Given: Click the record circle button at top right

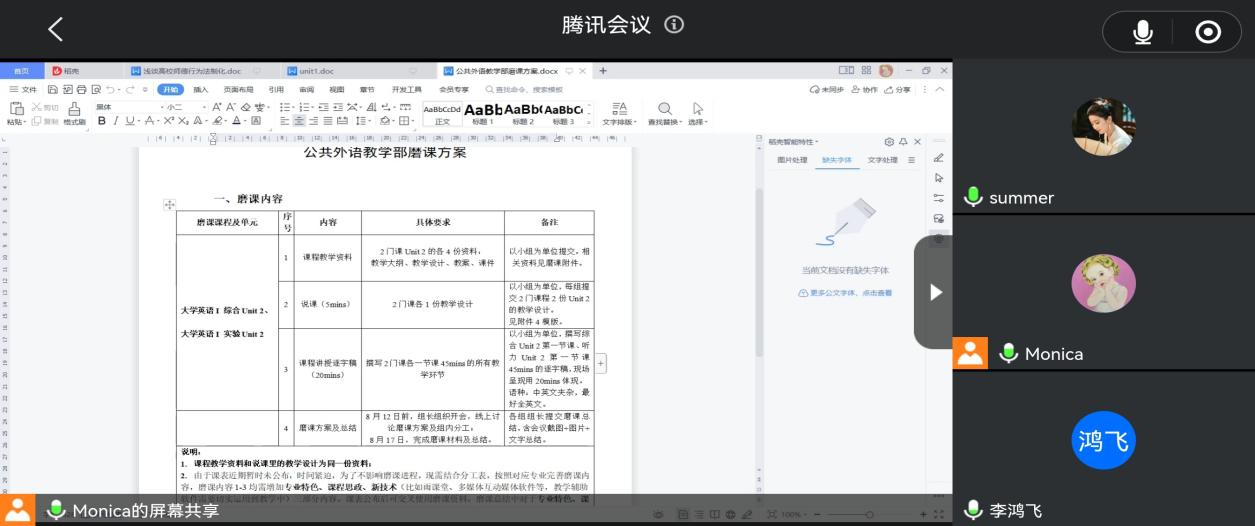Looking at the screenshot, I should [x=1208, y=32].
